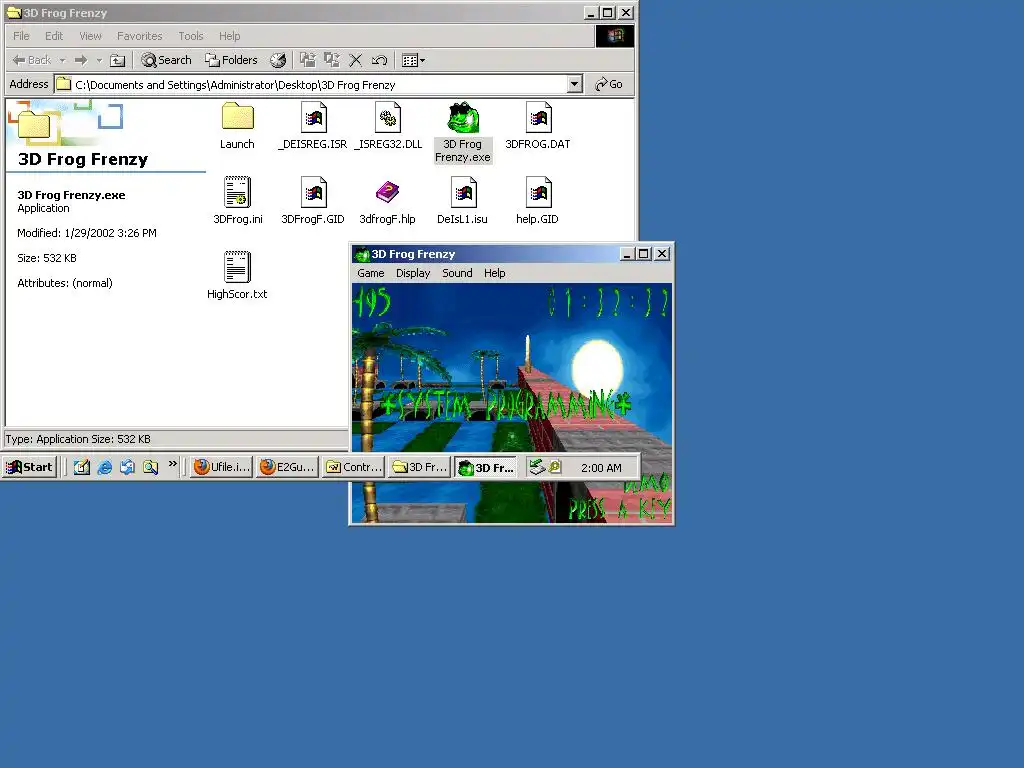Go up one folder level
Viewport: 1024px width, 768px height.
[117, 60]
